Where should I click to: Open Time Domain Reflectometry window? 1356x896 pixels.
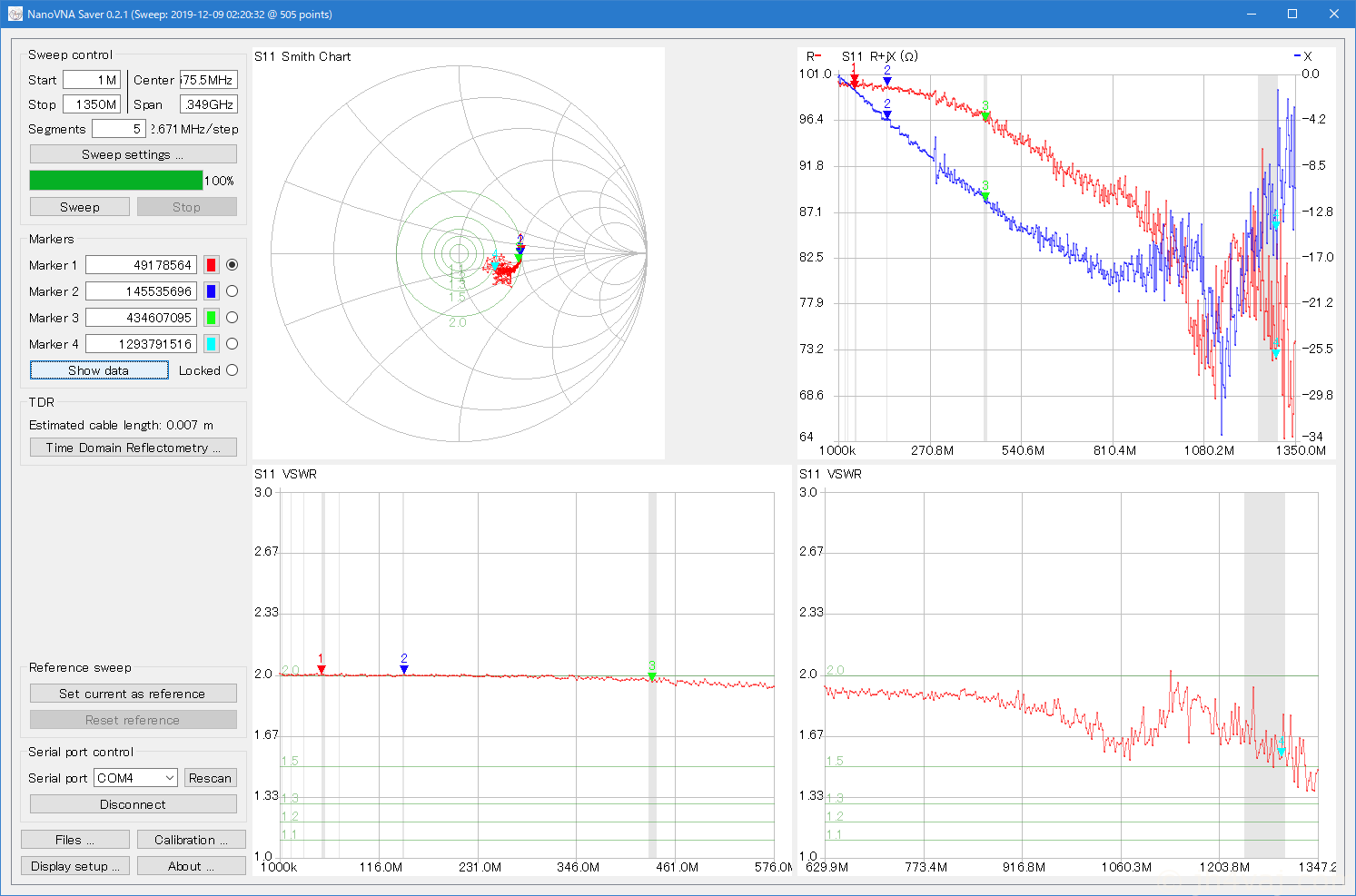(134, 448)
